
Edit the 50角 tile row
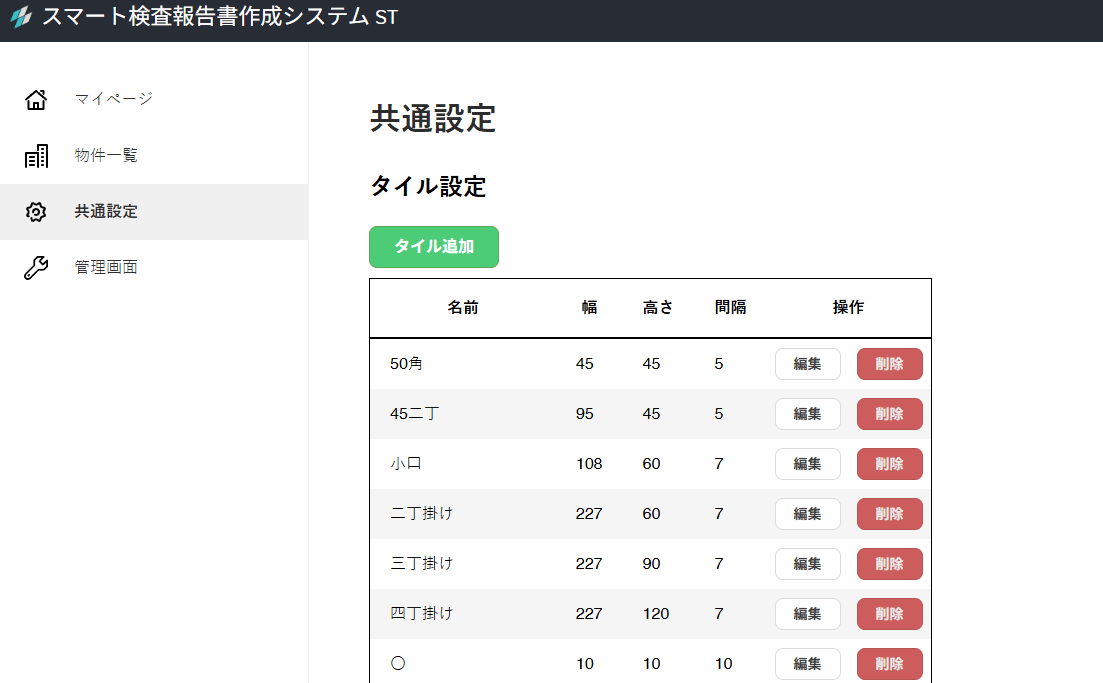pos(807,364)
